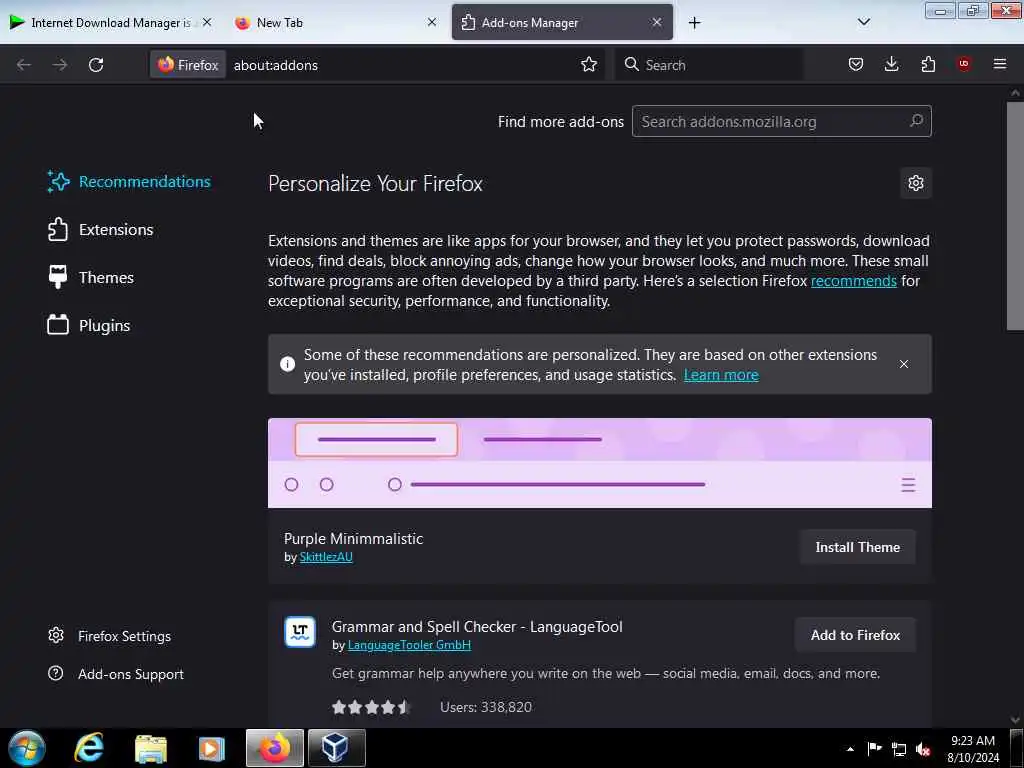Image resolution: width=1024 pixels, height=768 pixels.
Task: List all tabs dropdown arrow
Action: pos(863,22)
